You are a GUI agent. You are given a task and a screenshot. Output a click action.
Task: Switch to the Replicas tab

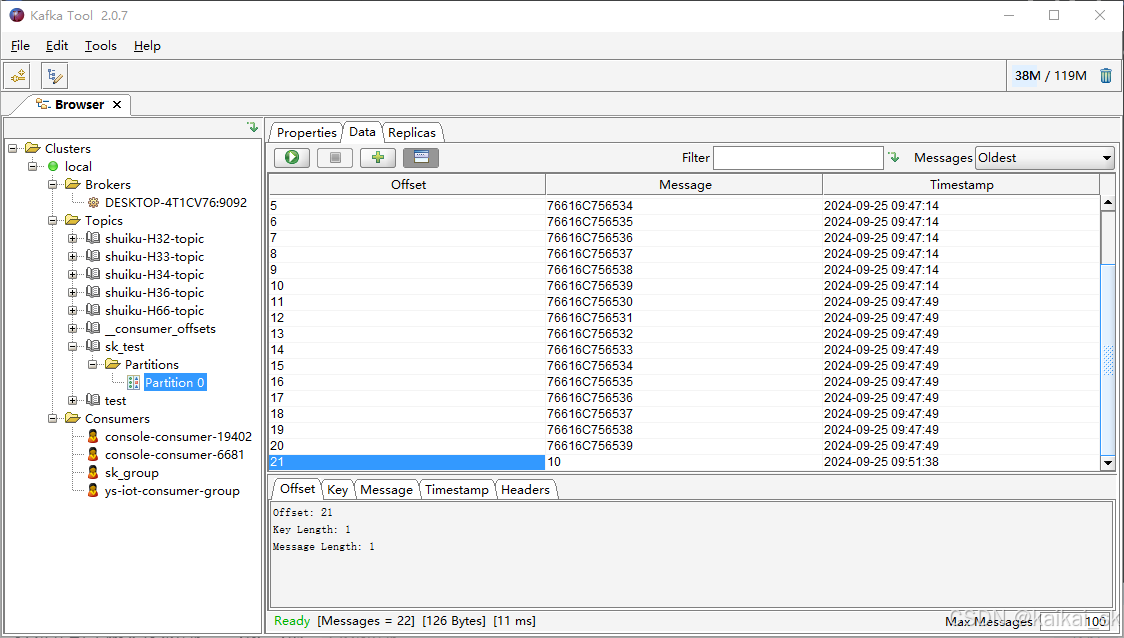click(412, 133)
